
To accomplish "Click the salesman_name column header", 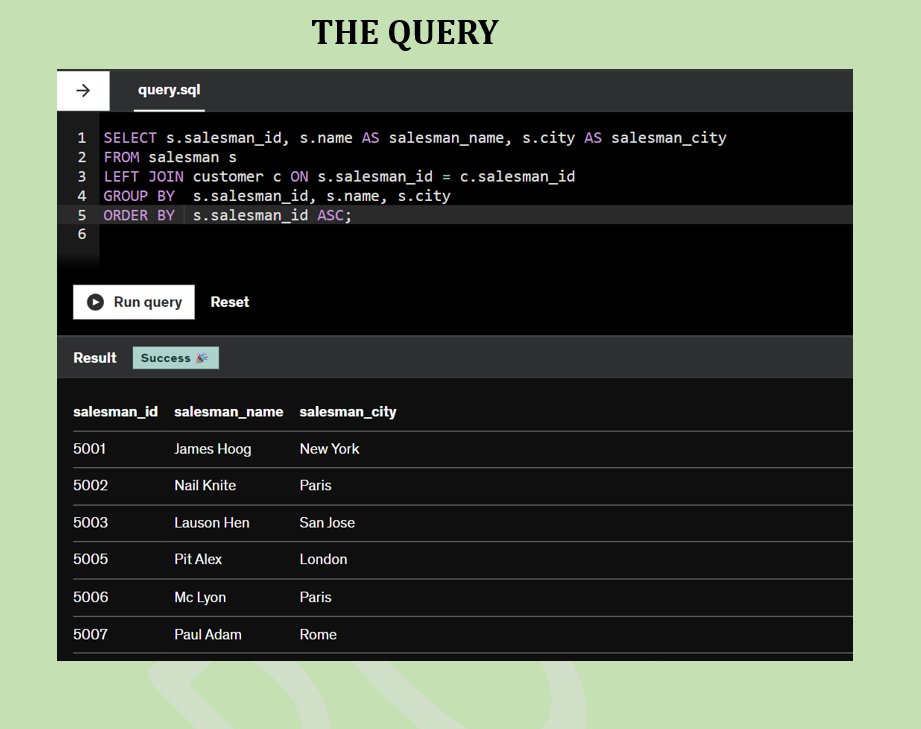I will click(228, 412).
